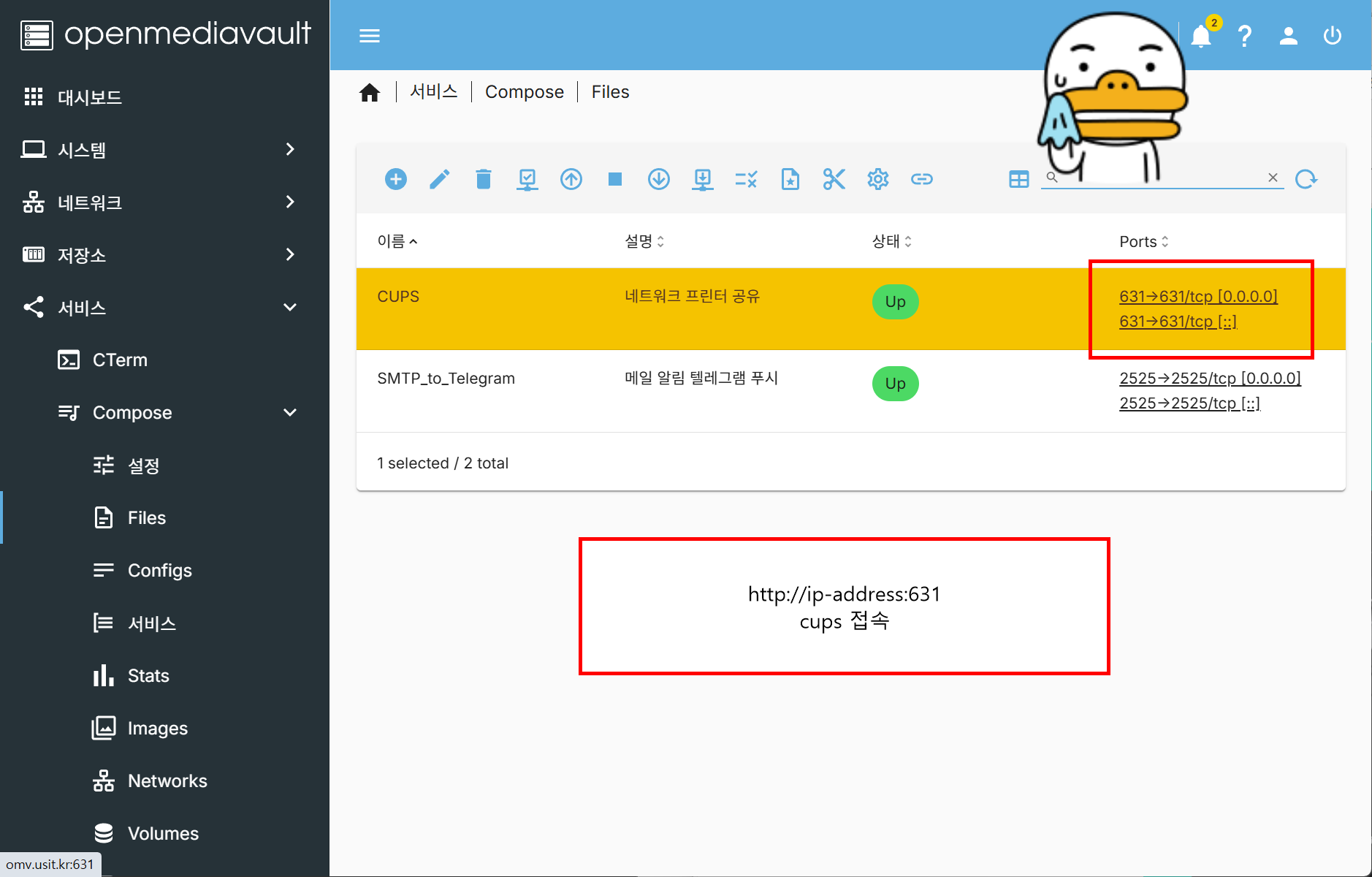
Task: Open the user account menu
Action: [1289, 36]
